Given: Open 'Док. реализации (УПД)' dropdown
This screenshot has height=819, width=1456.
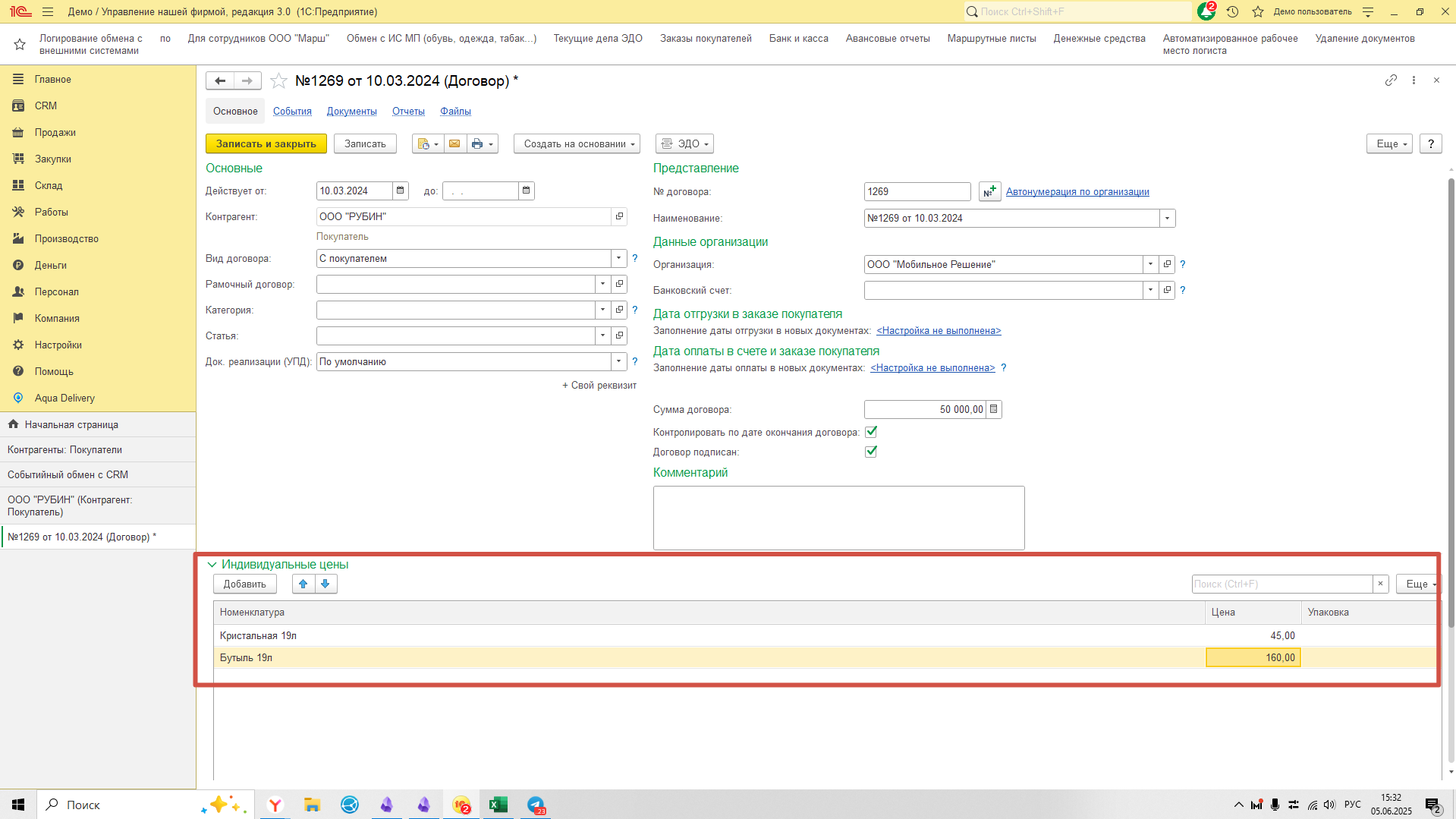Looking at the screenshot, I should point(619,361).
